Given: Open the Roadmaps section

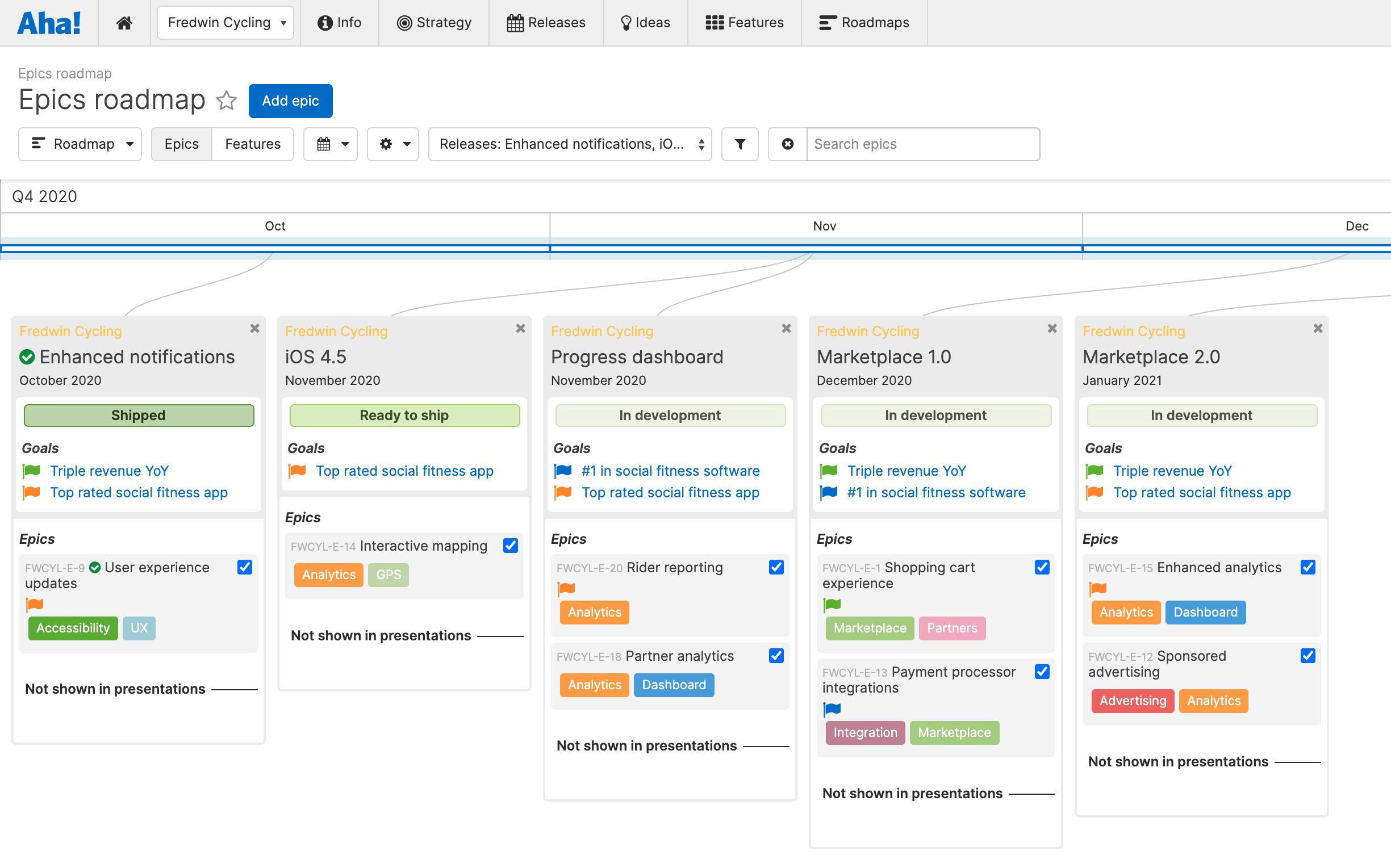Looking at the screenshot, I should pyautogui.click(x=864, y=22).
